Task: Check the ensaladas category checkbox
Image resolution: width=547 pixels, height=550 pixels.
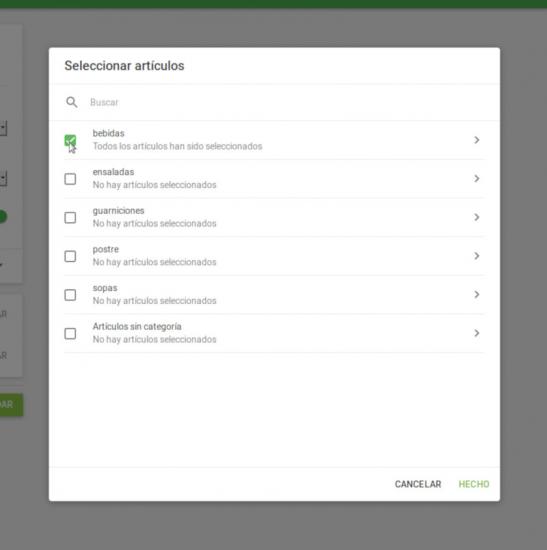Action: click(70, 179)
